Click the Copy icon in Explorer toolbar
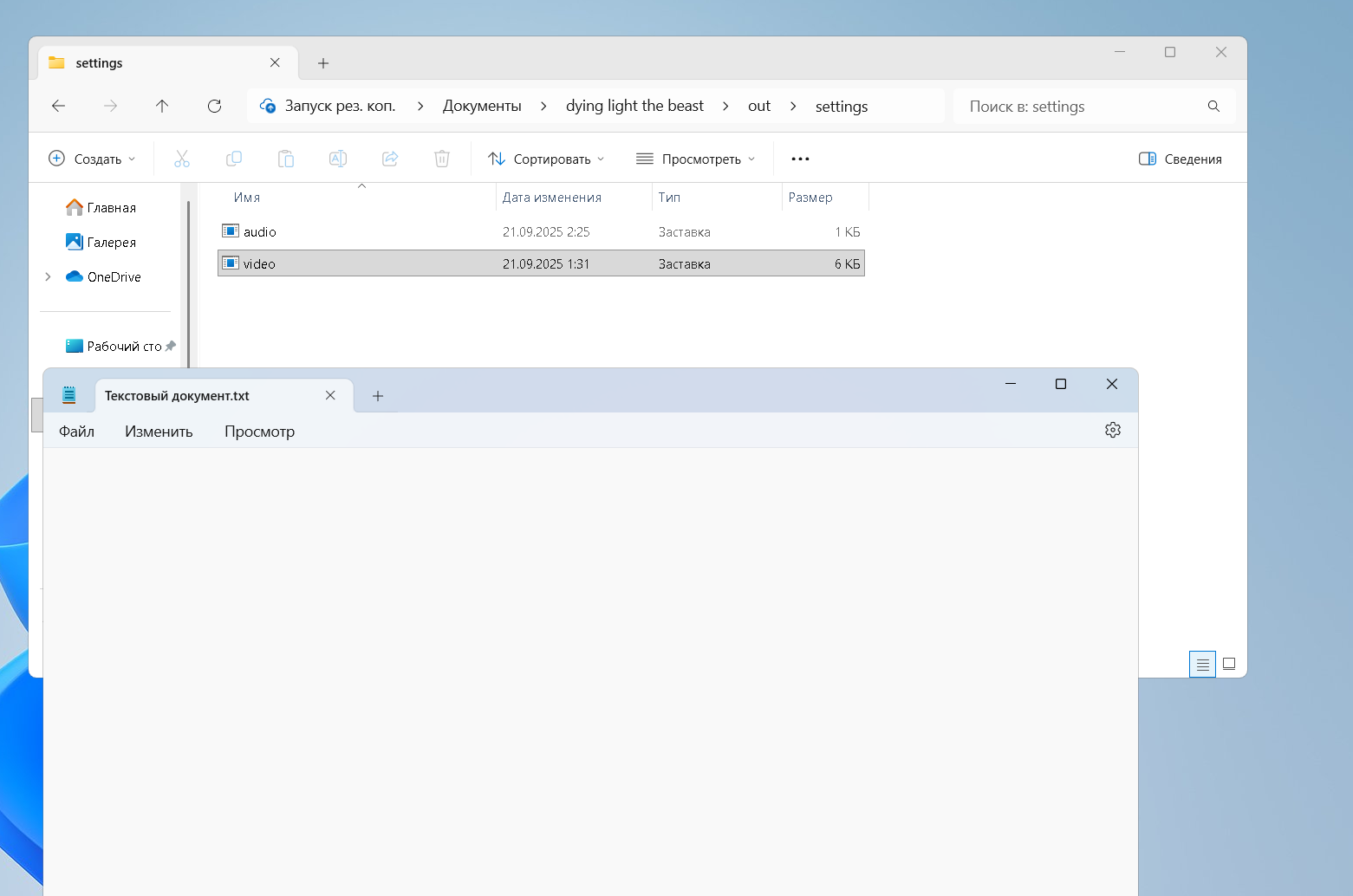 pyautogui.click(x=233, y=159)
